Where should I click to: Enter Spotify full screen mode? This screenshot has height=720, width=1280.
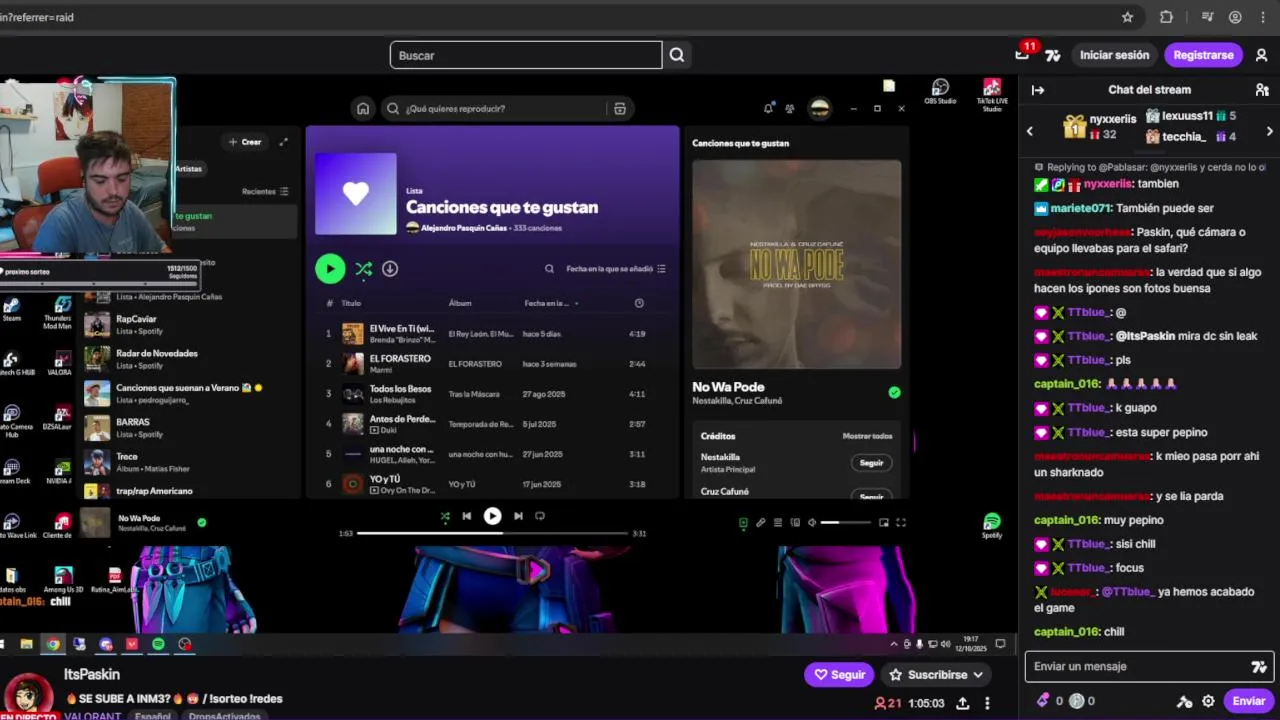(x=901, y=522)
